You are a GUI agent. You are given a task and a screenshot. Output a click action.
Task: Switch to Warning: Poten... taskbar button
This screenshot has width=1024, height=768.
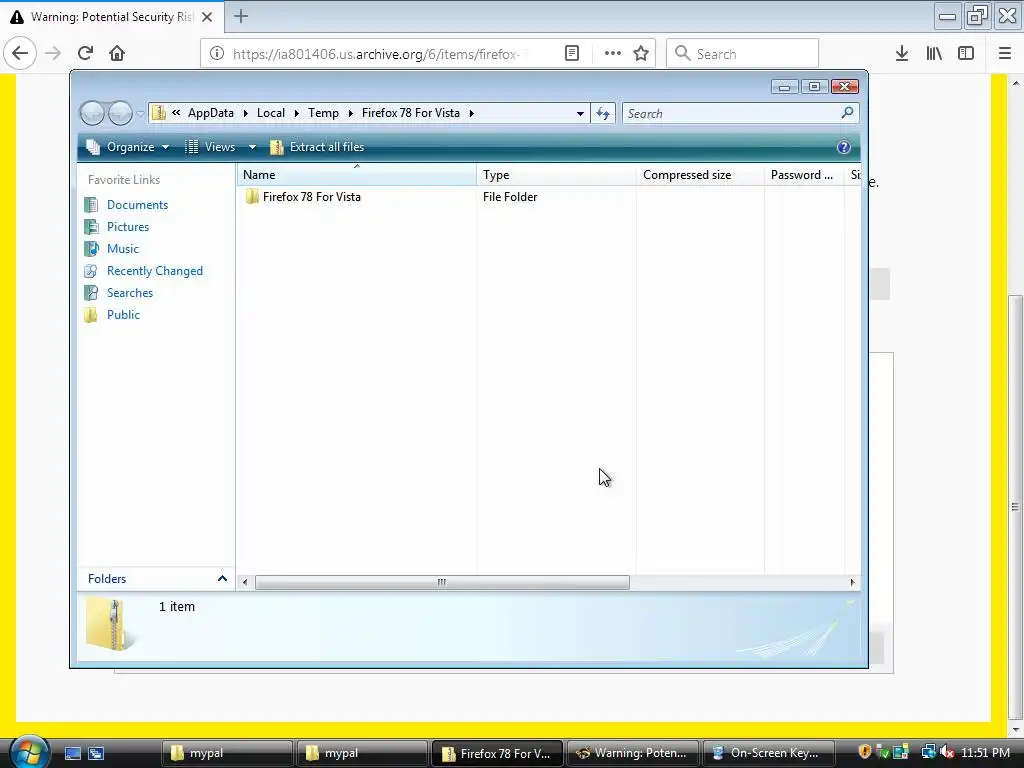[x=632, y=753]
